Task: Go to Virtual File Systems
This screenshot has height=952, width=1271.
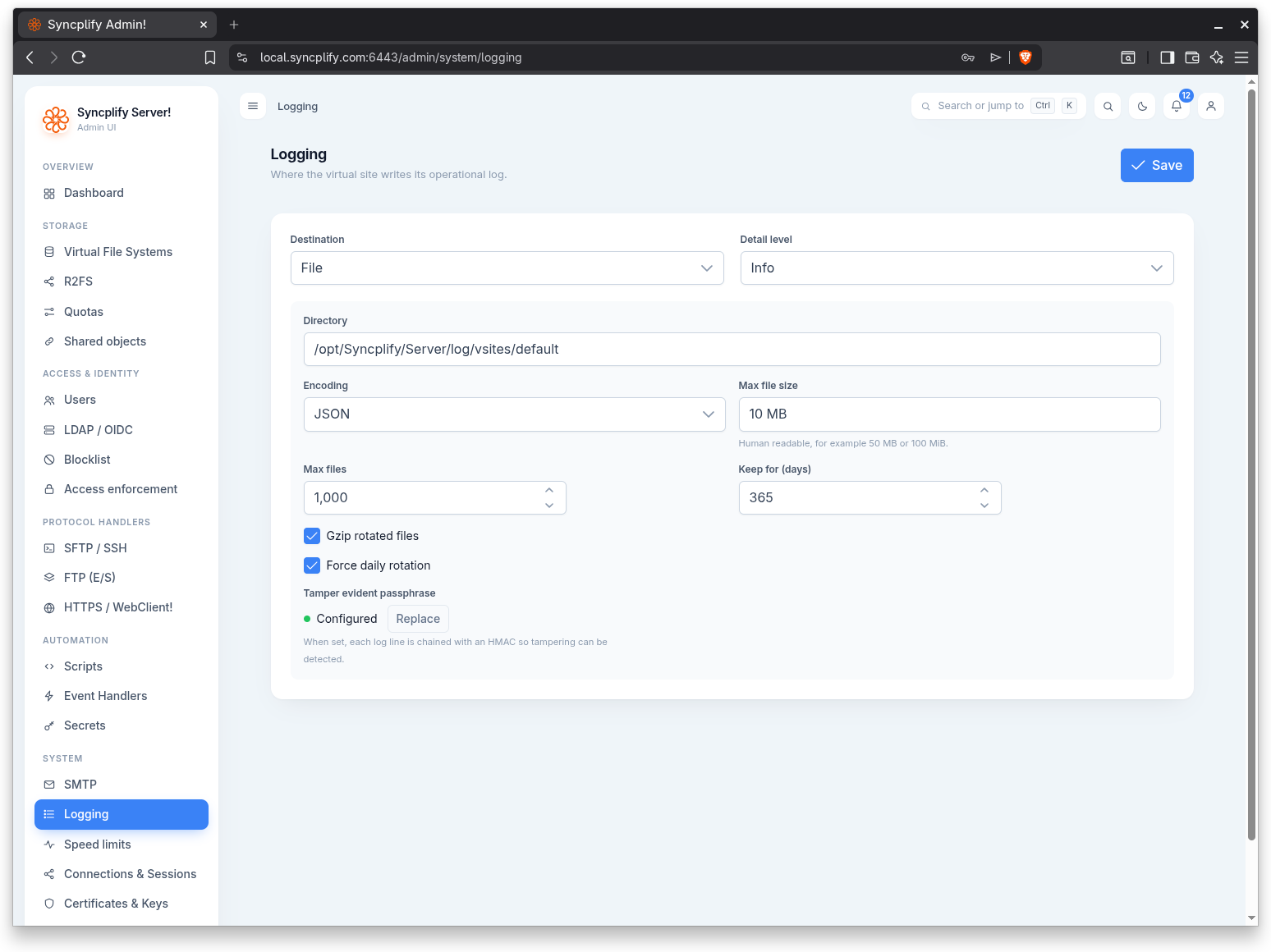Action: pos(122,252)
